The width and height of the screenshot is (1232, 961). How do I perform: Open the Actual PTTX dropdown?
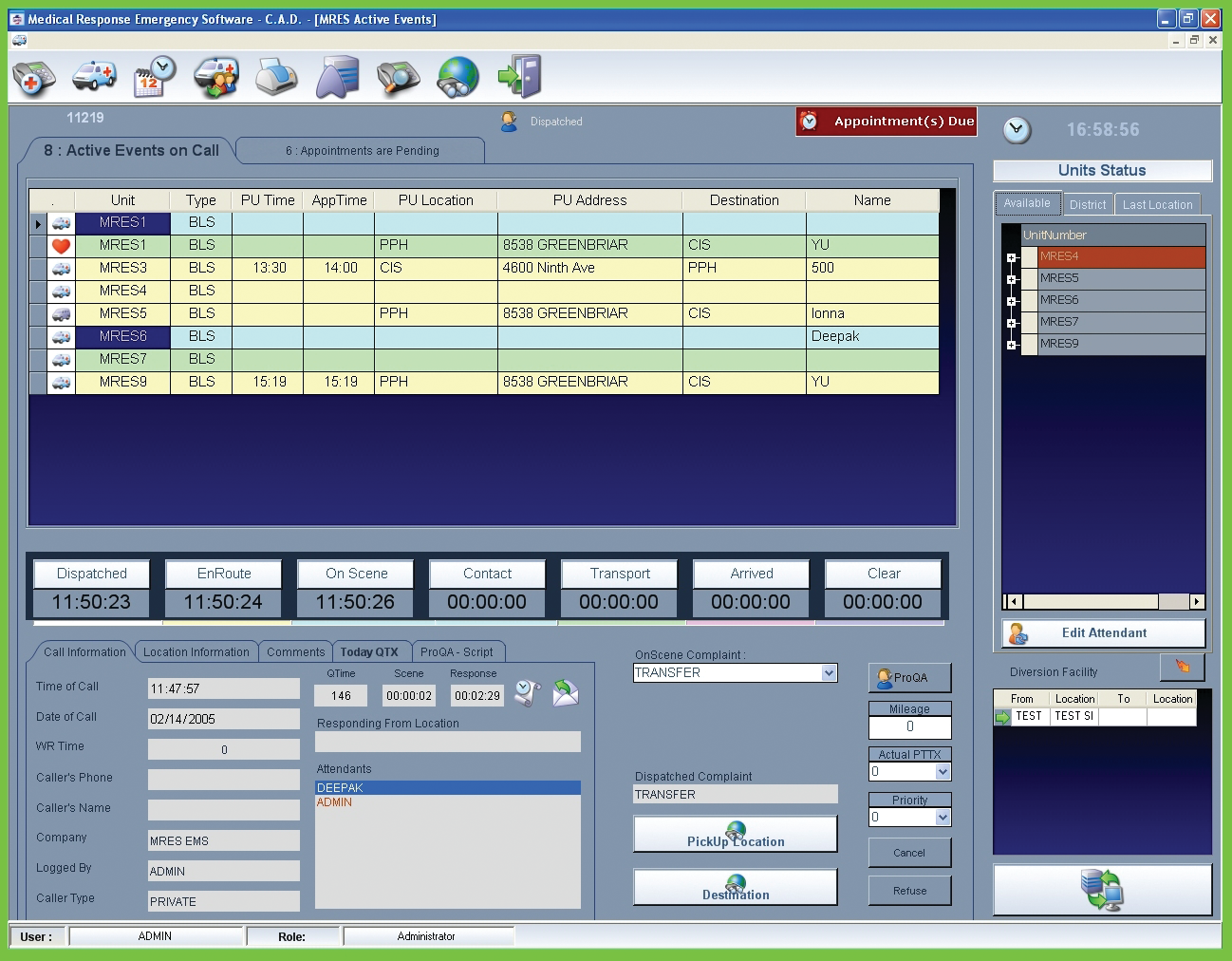(x=943, y=772)
